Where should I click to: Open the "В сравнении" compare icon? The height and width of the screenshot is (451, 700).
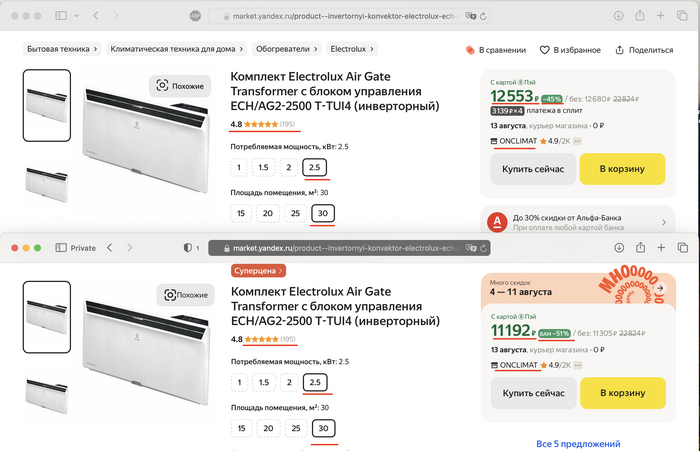470,50
